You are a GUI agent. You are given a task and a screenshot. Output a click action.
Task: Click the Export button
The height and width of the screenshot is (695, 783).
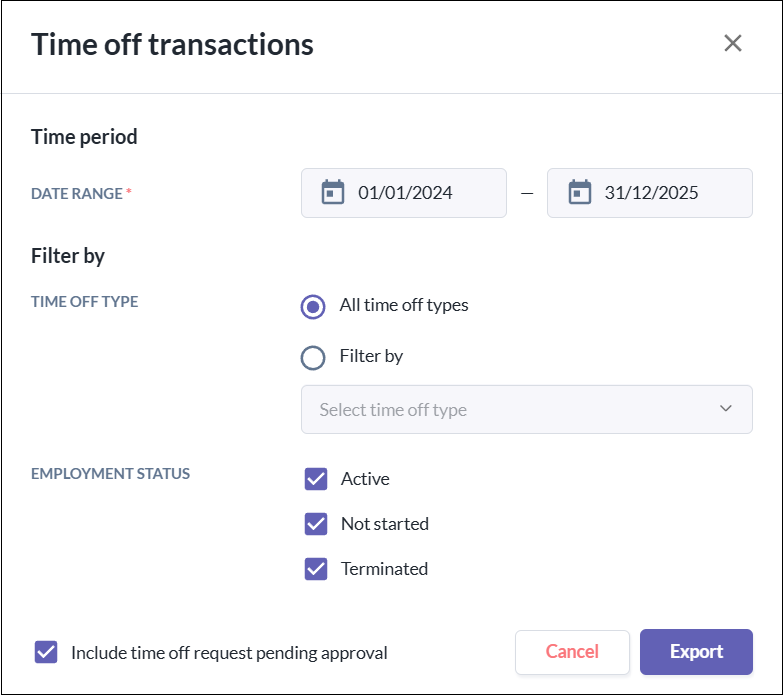pyautogui.click(x=696, y=652)
